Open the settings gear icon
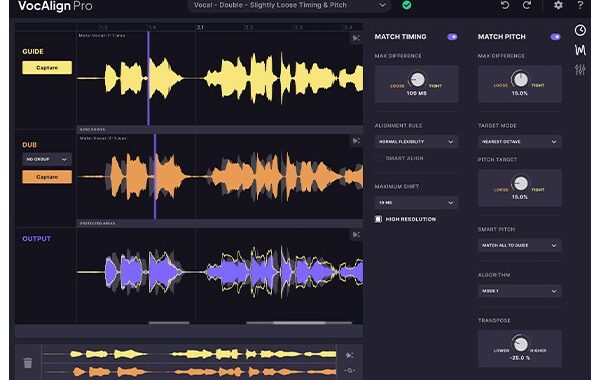Screen dimensions: 600x380 click(558, 5)
